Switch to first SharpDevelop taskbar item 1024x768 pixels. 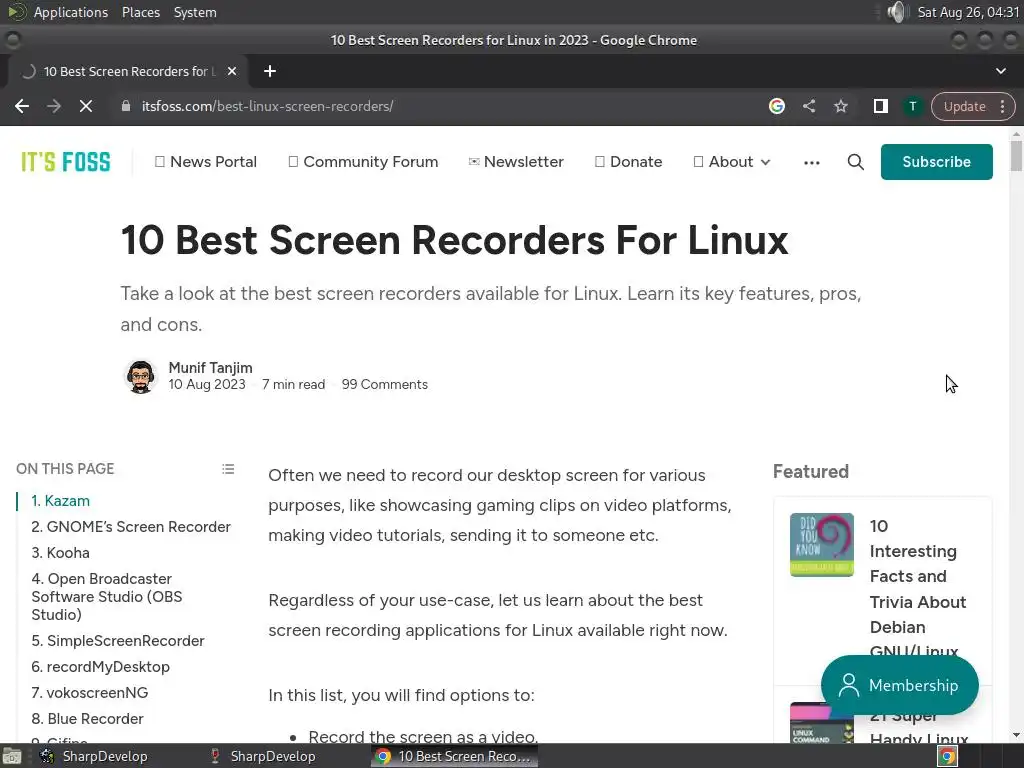point(94,756)
